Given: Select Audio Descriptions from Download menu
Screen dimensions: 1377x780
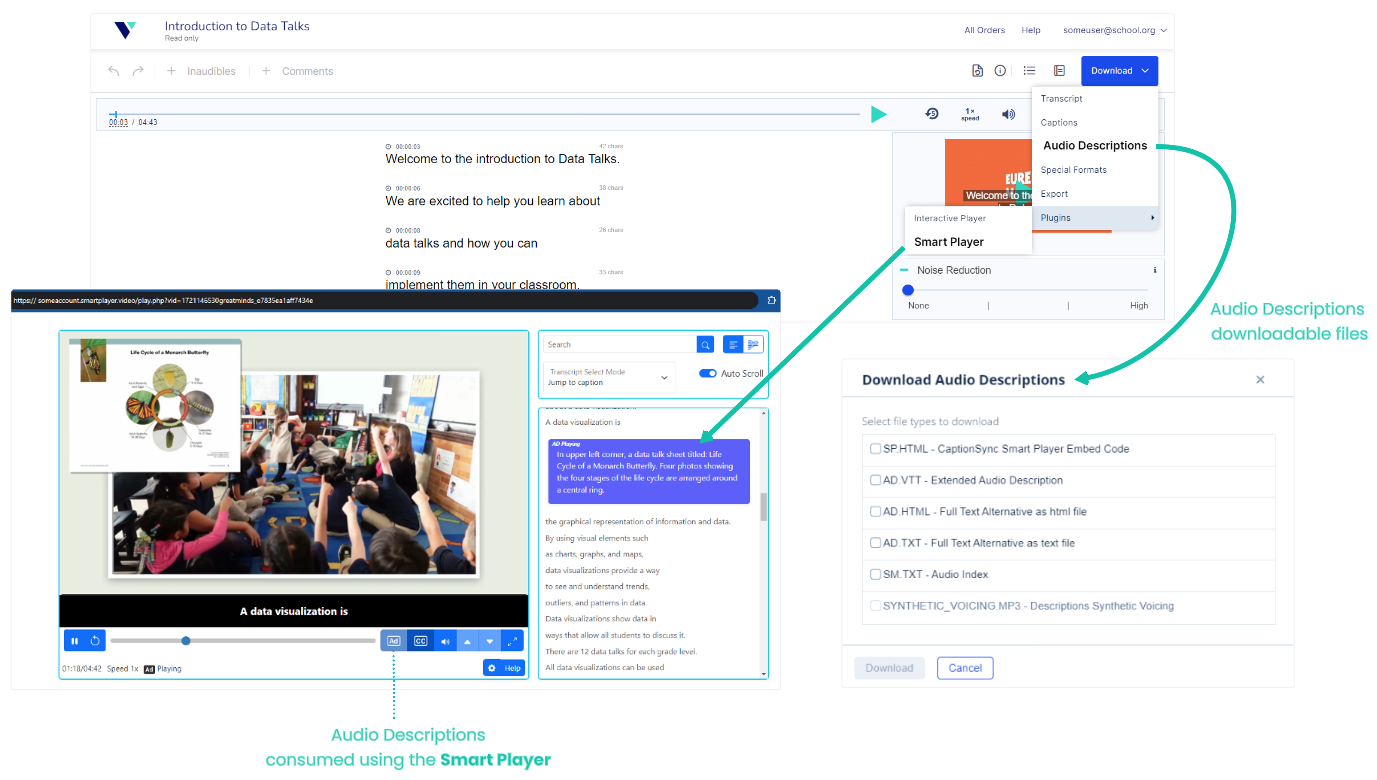Looking at the screenshot, I should pos(1094,146).
